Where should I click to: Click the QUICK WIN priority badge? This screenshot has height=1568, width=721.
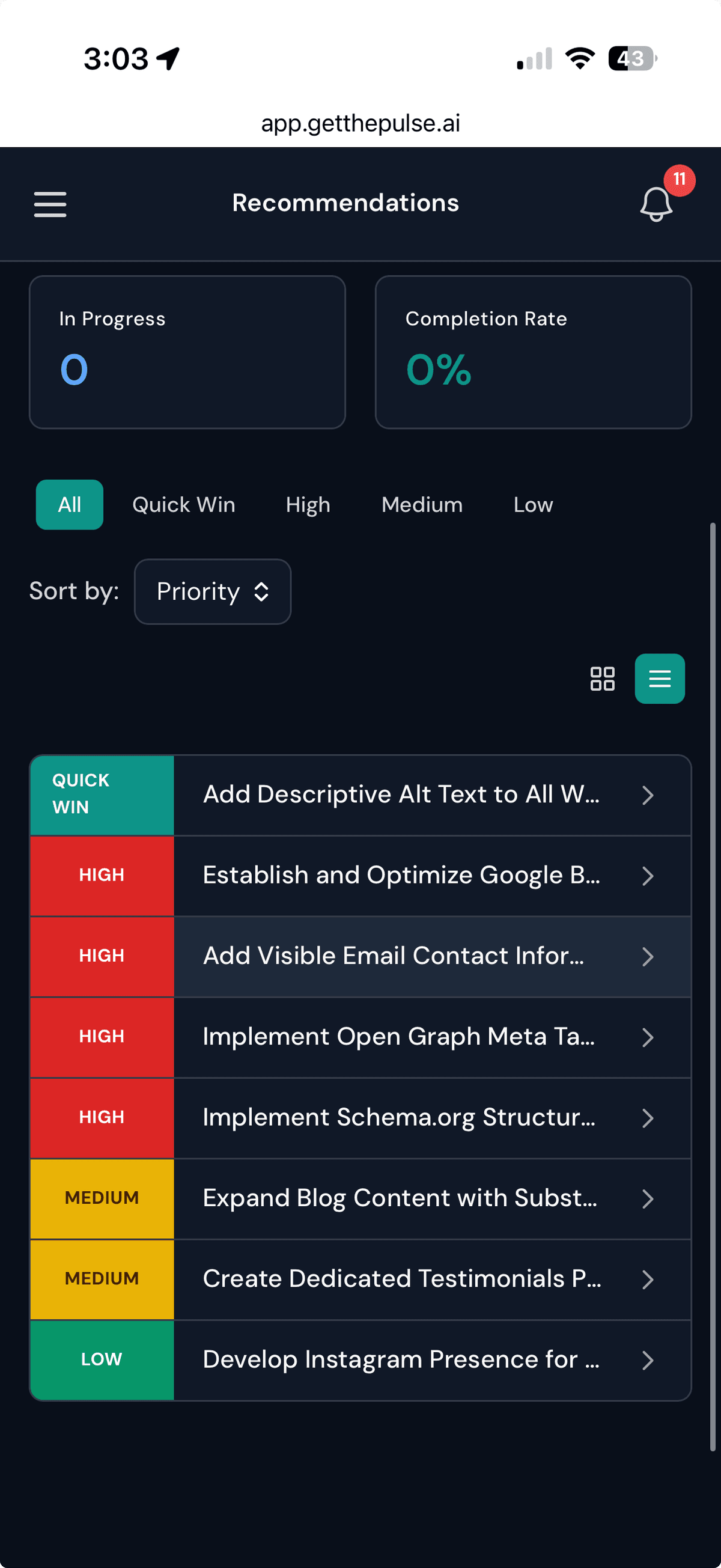(x=101, y=795)
